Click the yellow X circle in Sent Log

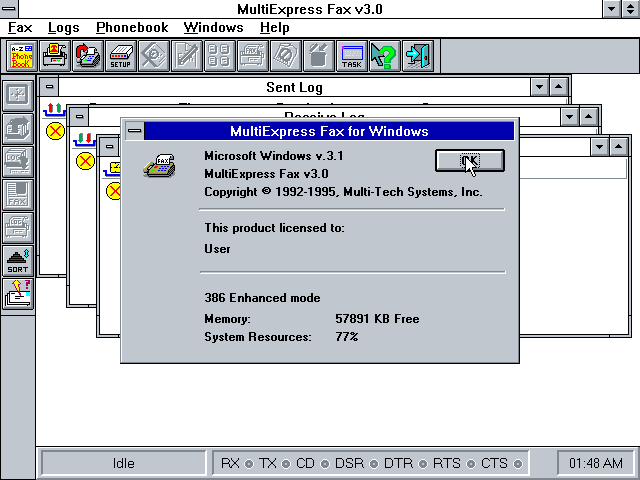(x=55, y=131)
